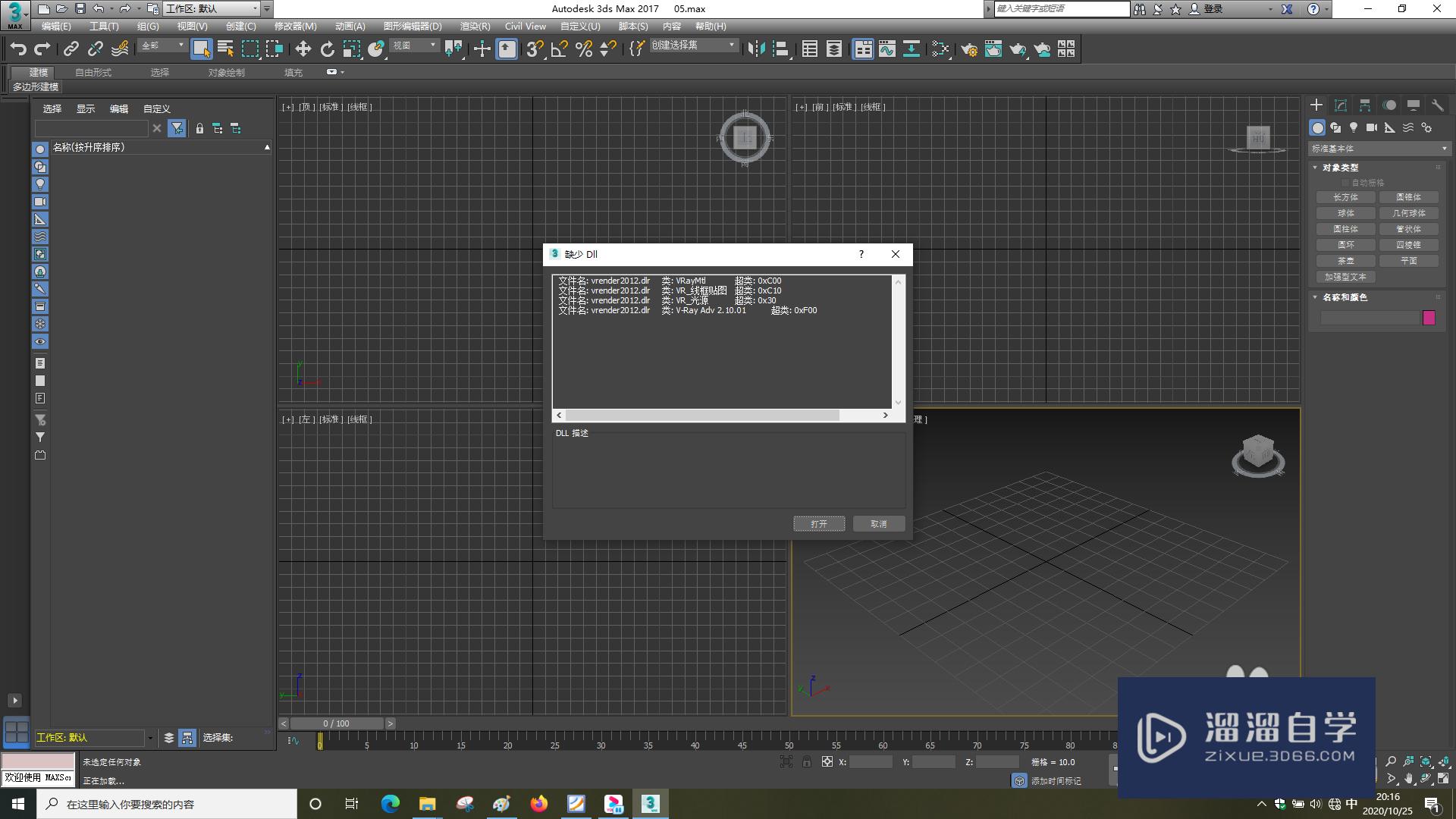Viewport: 1456px width, 819px height.
Task: Open the pink object color swatch
Action: coord(1429,318)
